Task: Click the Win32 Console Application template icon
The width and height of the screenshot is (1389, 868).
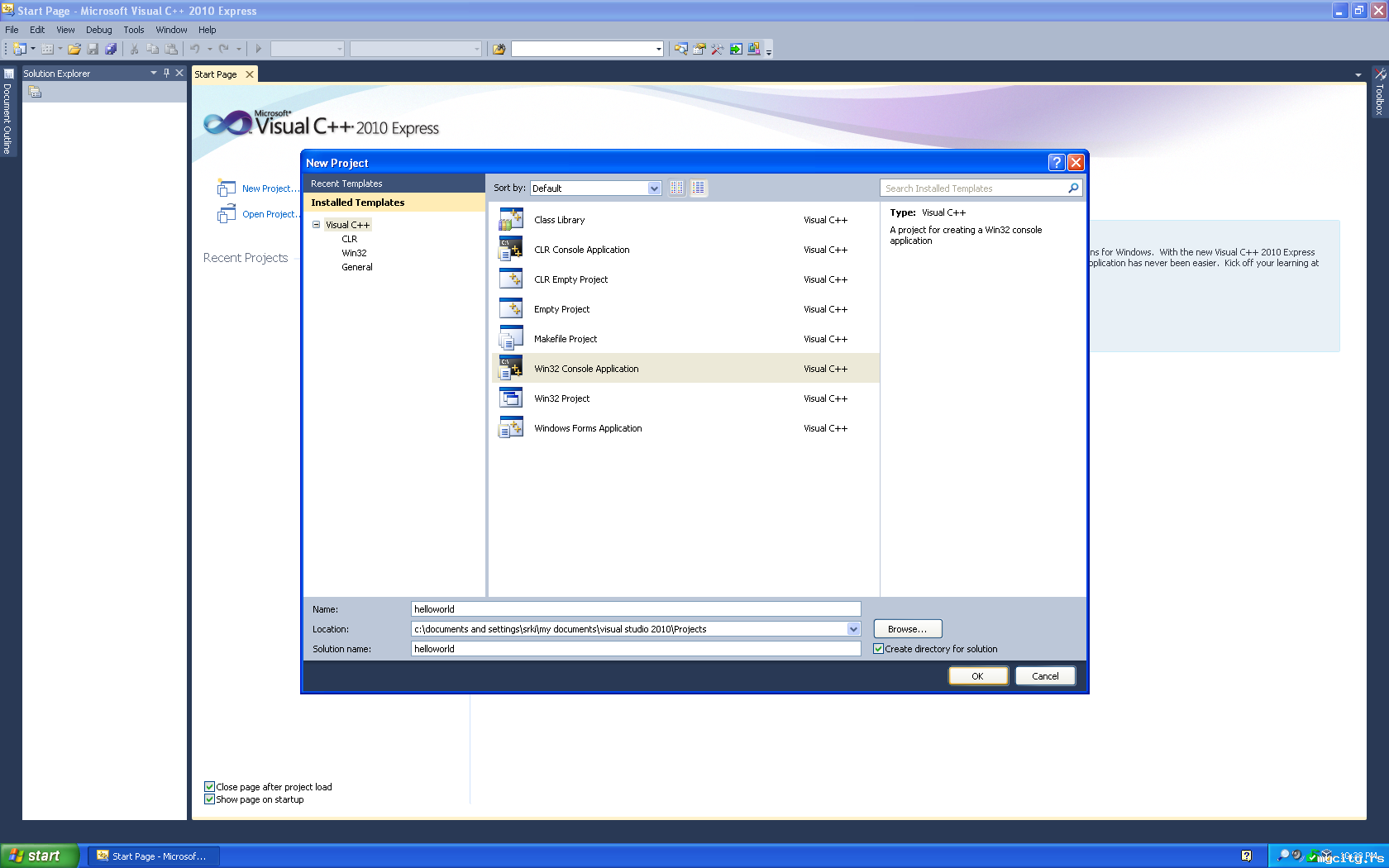Action: 511,368
